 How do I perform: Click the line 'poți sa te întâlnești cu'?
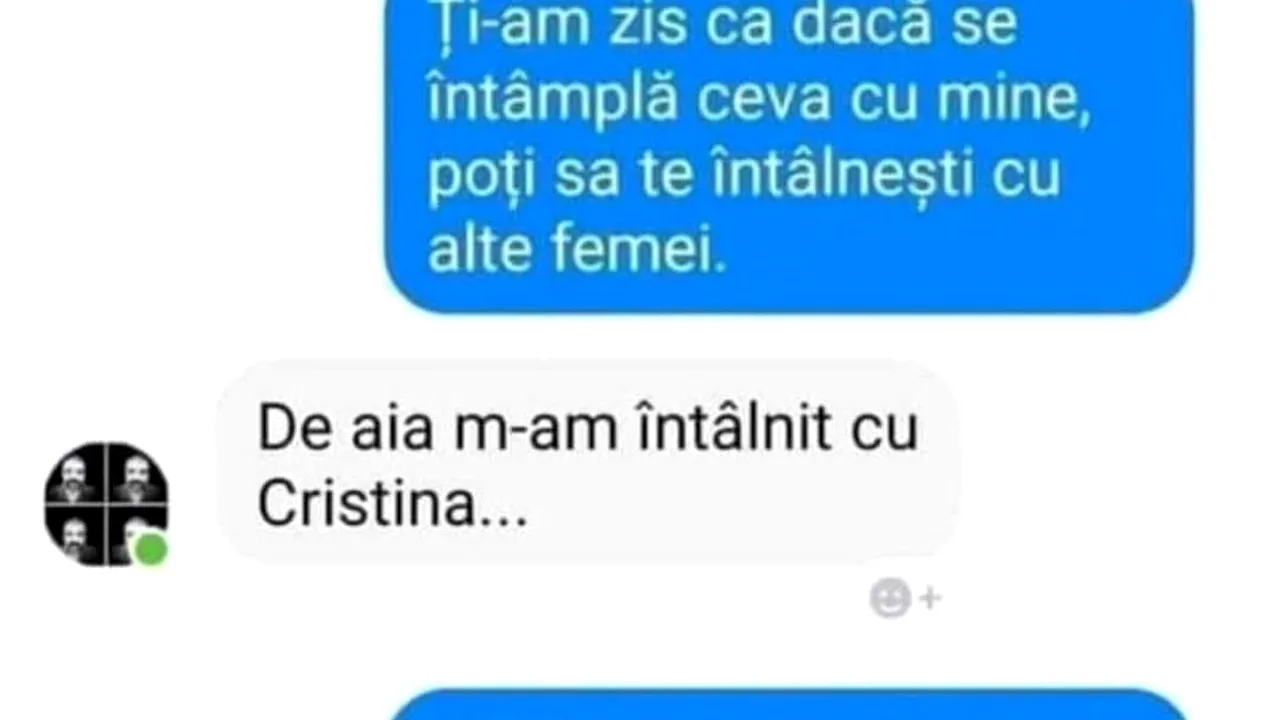(744, 178)
